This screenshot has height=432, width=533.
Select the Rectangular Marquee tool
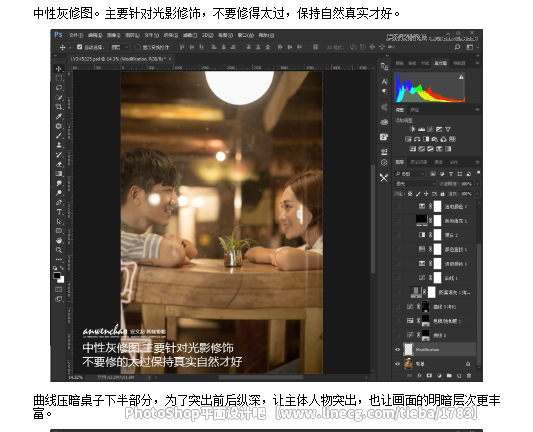pos(59,78)
